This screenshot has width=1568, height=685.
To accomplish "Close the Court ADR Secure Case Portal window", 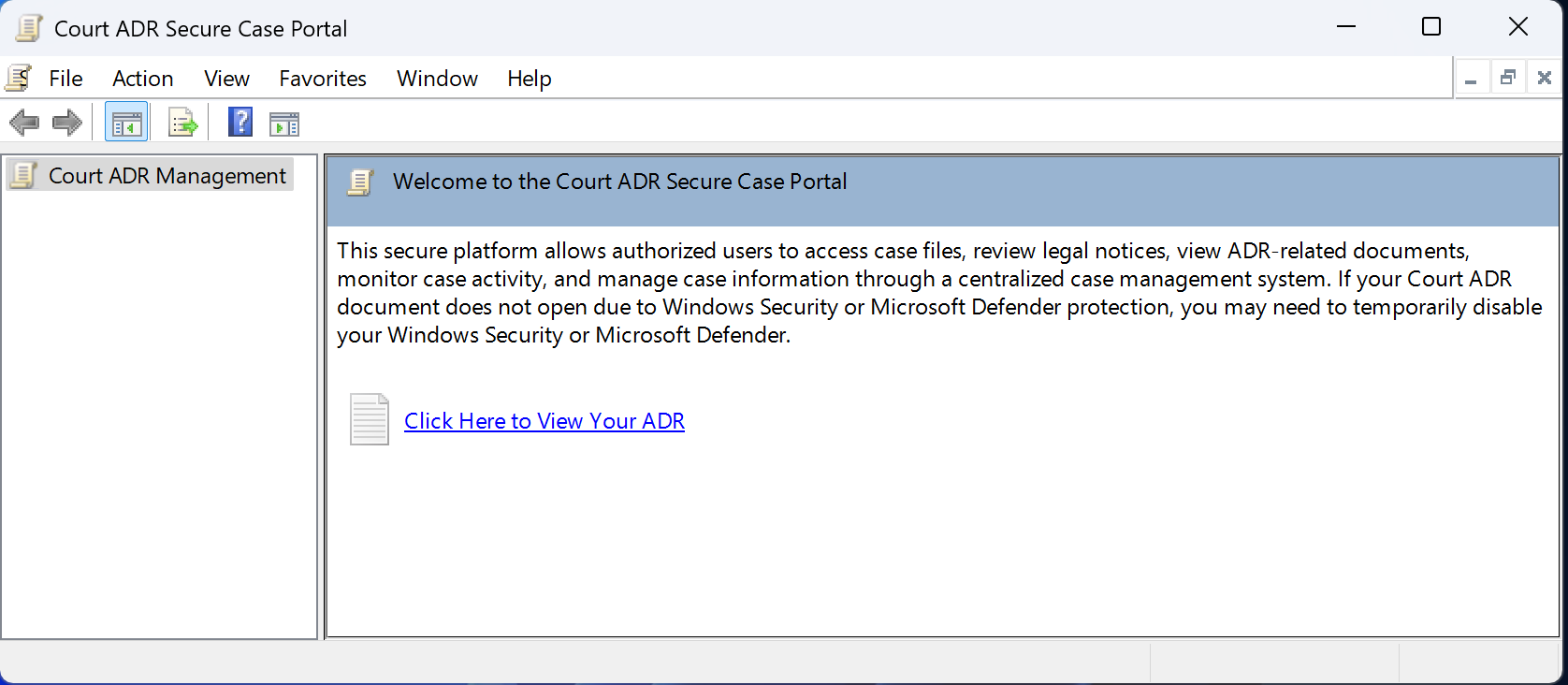I will tap(1518, 27).
